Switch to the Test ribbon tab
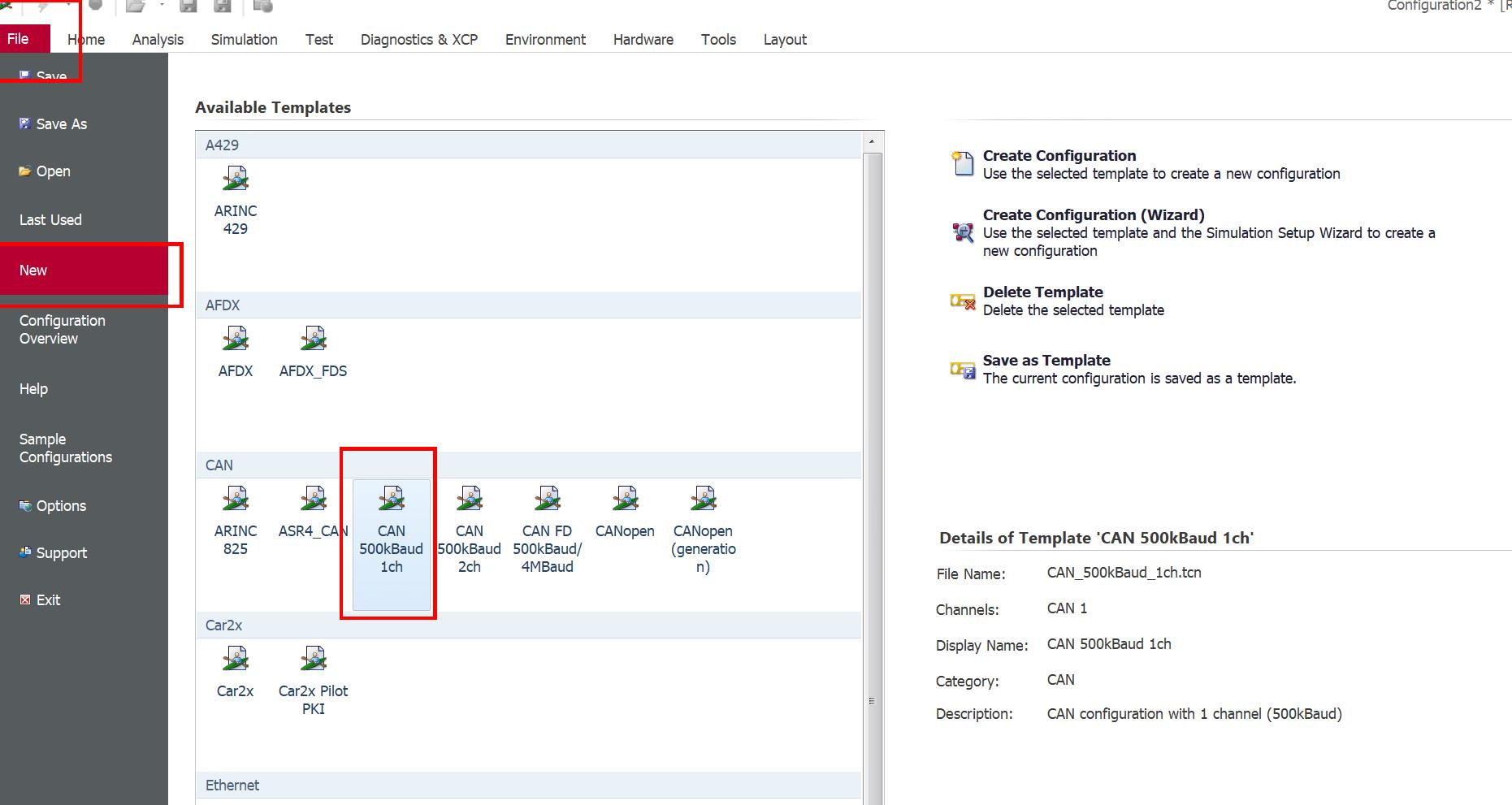Image resolution: width=1512 pixels, height=805 pixels. (319, 40)
